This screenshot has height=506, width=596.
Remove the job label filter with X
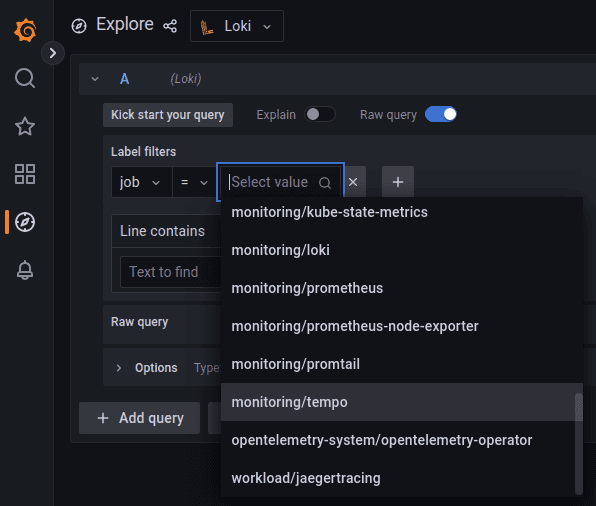click(x=353, y=182)
